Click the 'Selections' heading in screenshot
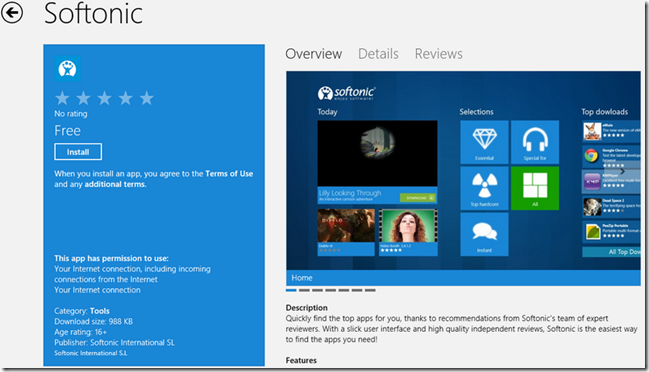Viewport: 649px width, 372px height. click(476, 112)
